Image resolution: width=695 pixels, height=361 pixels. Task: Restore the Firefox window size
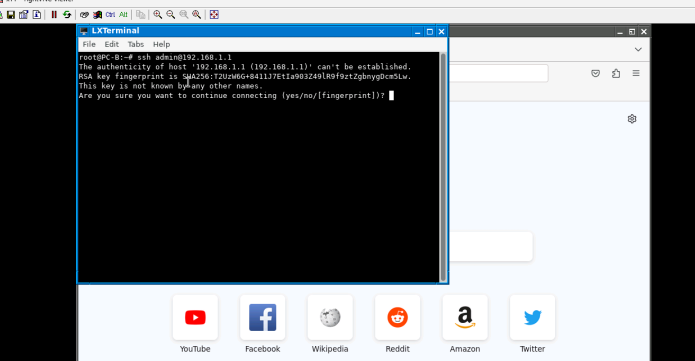point(632,31)
